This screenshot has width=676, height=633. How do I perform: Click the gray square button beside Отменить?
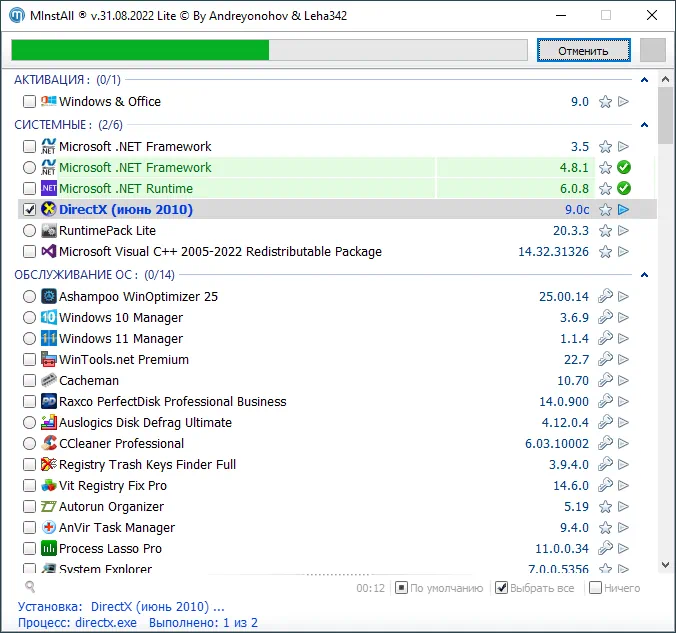point(652,50)
